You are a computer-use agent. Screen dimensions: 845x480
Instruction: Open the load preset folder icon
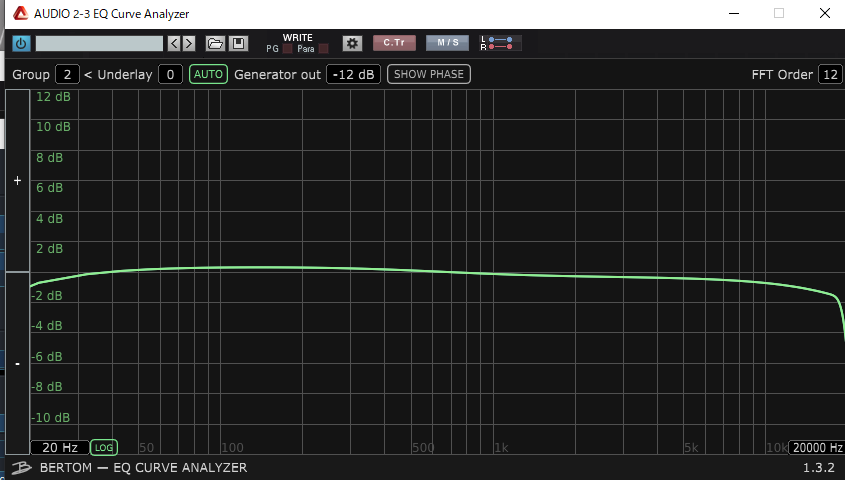(215, 43)
